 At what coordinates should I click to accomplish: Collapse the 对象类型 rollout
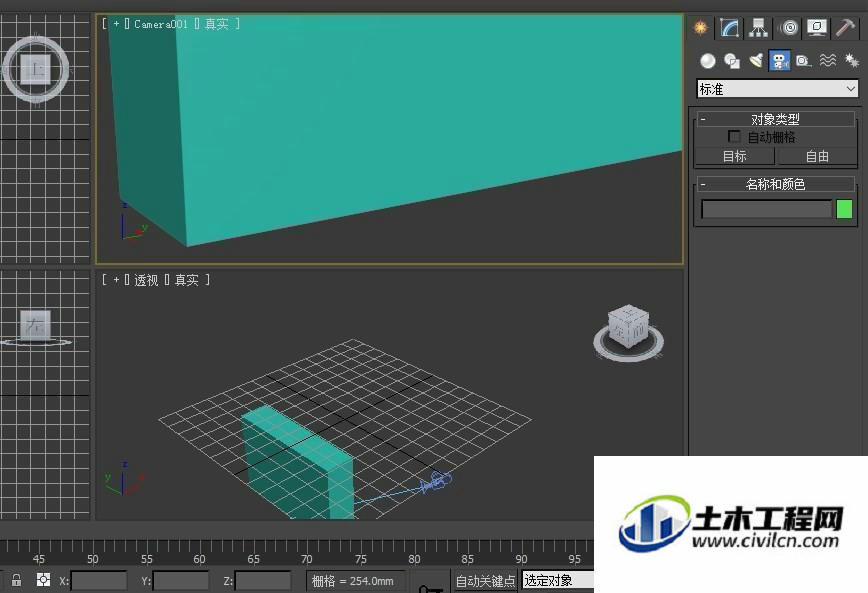coord(775,118)
